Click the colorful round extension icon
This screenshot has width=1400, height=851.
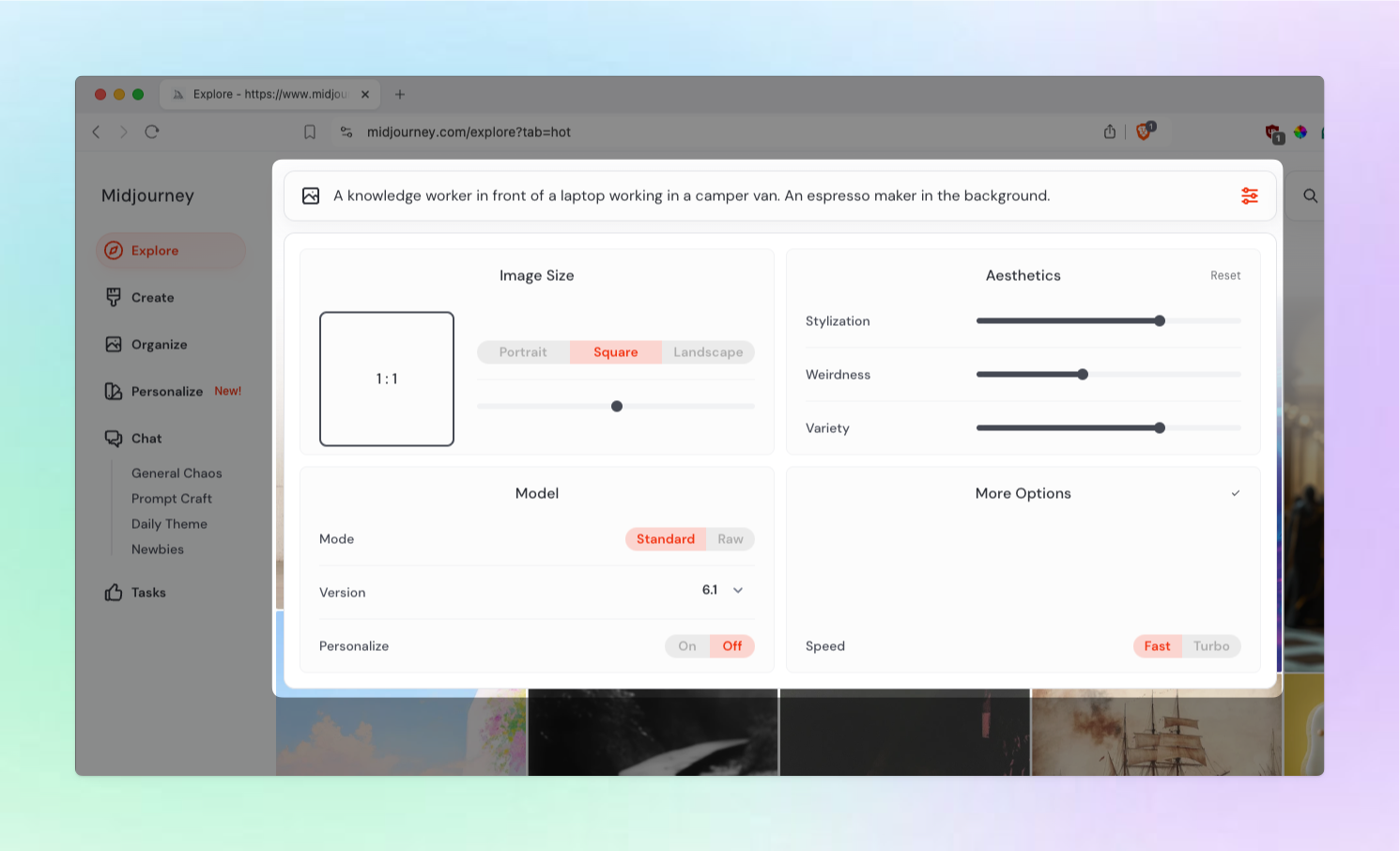[1300, 132]
